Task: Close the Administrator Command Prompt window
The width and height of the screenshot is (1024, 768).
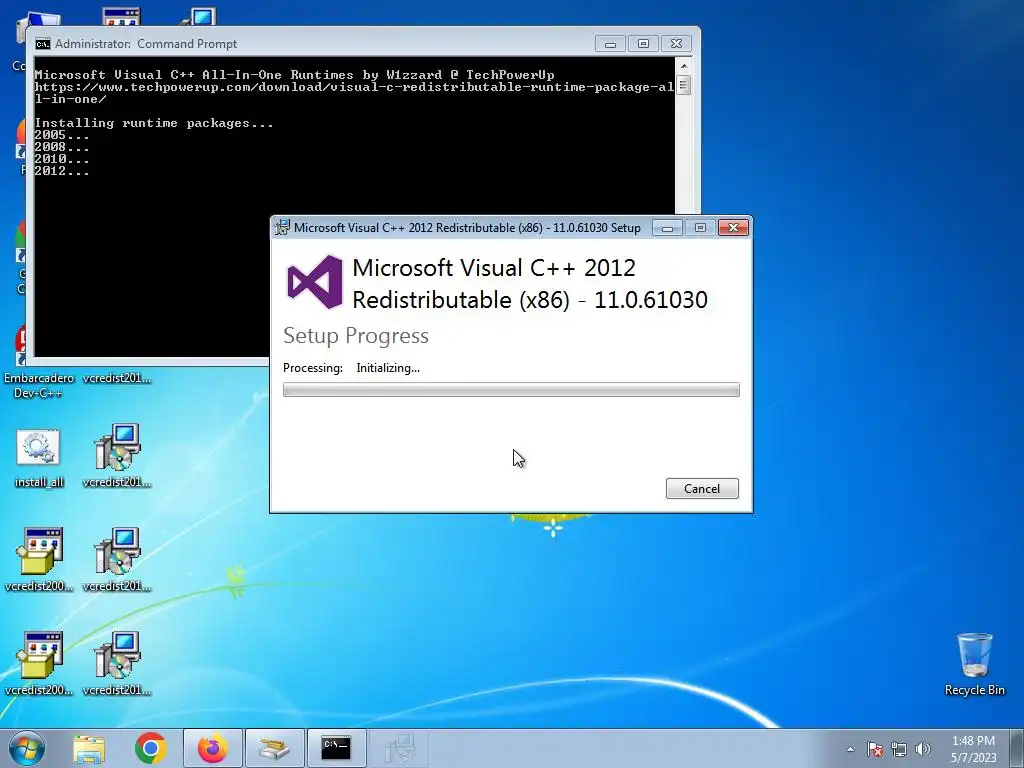Action: tap(677, 44)
